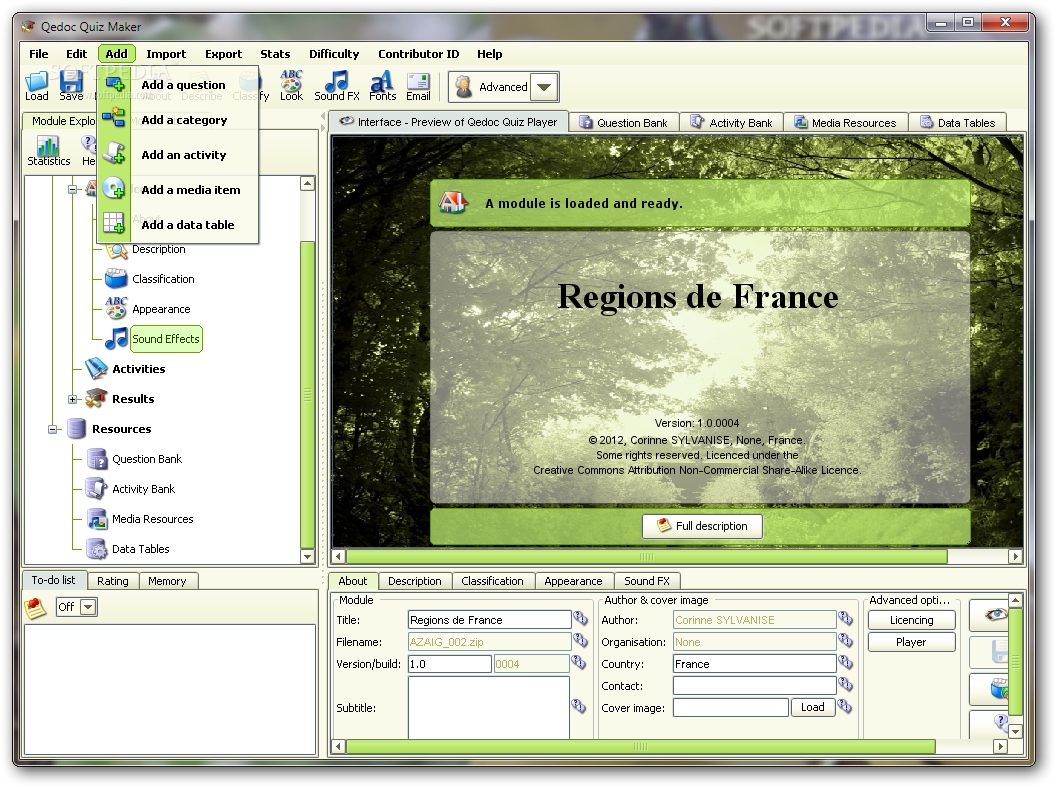Click the Data Tables gear icon
The height and width of the screenshot is (787, 1056).
coord(97,549)
